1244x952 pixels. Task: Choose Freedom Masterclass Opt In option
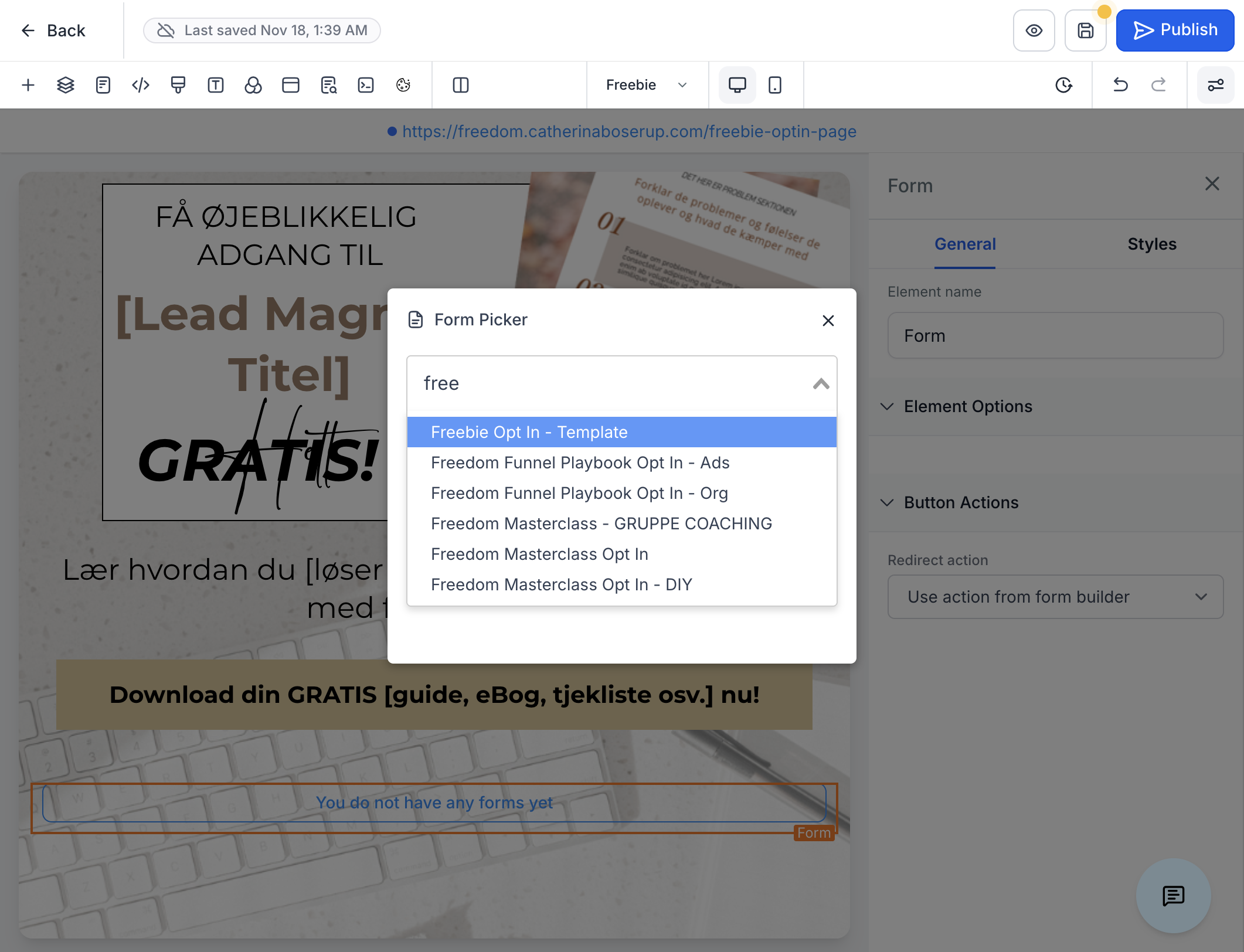621,554
